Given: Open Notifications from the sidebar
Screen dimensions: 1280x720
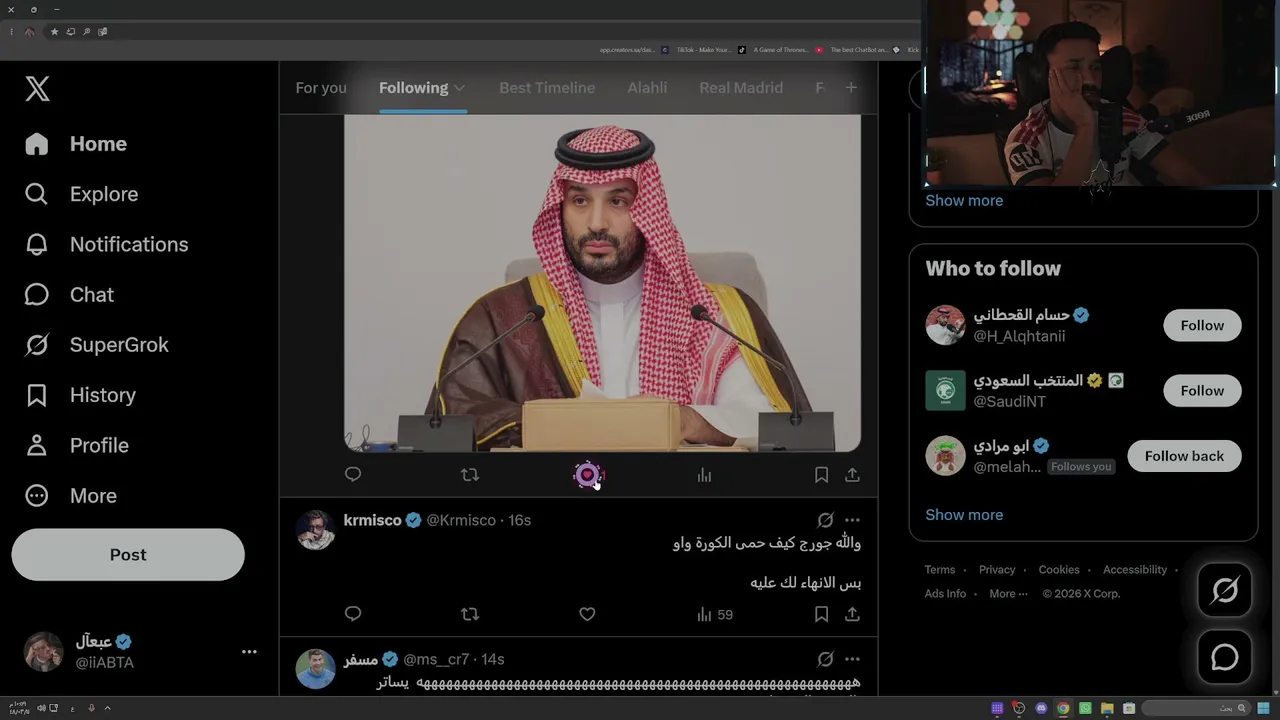Looking at the screenshot, I should pyautogui.click(x=106, y=244).
